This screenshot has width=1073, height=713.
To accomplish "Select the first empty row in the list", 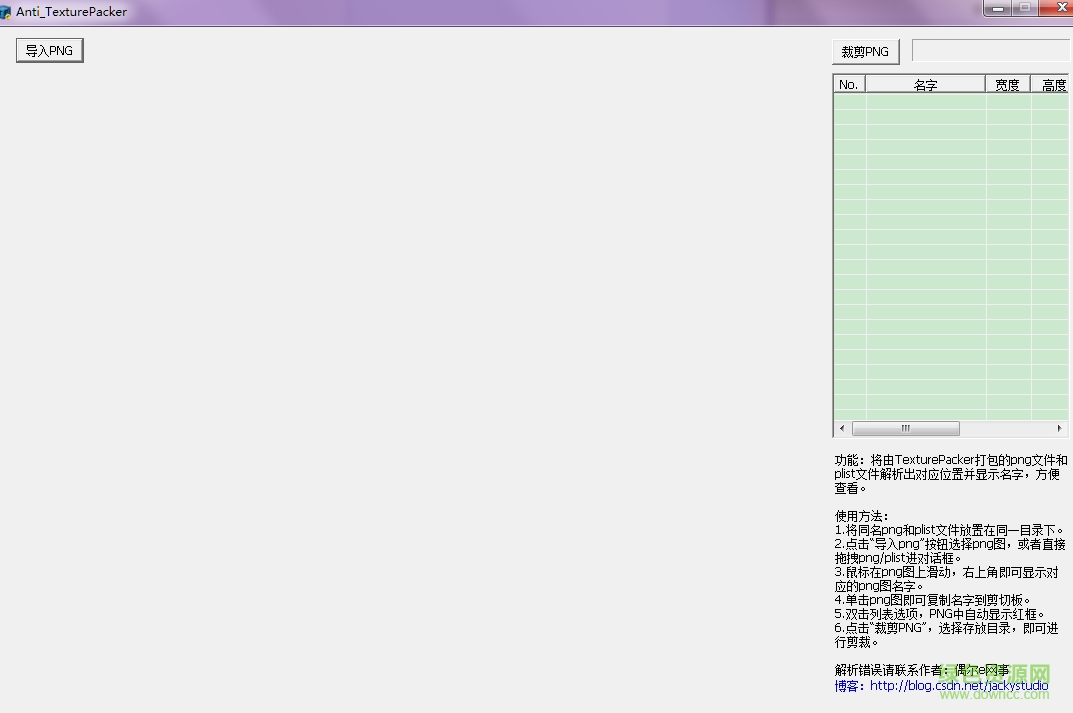I will [925, 101].
